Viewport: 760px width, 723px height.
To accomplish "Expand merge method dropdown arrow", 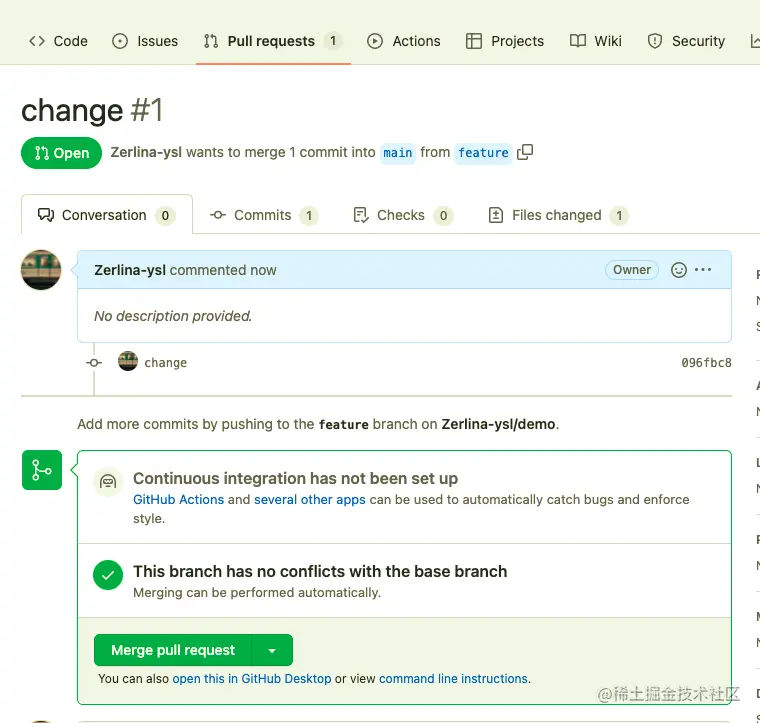I will click(272, 650).
